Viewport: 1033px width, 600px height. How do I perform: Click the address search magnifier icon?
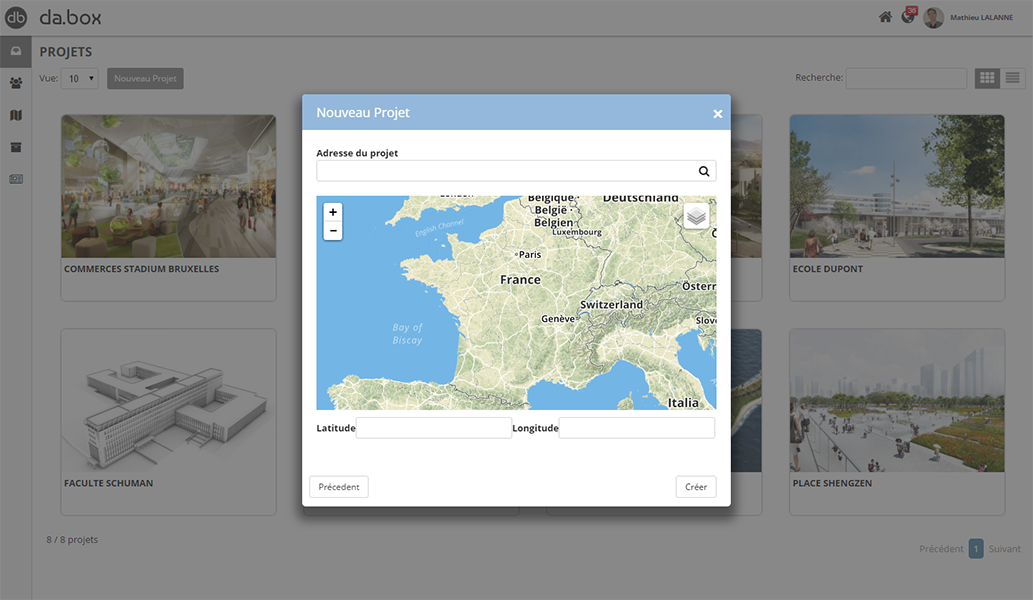[704, 171]
